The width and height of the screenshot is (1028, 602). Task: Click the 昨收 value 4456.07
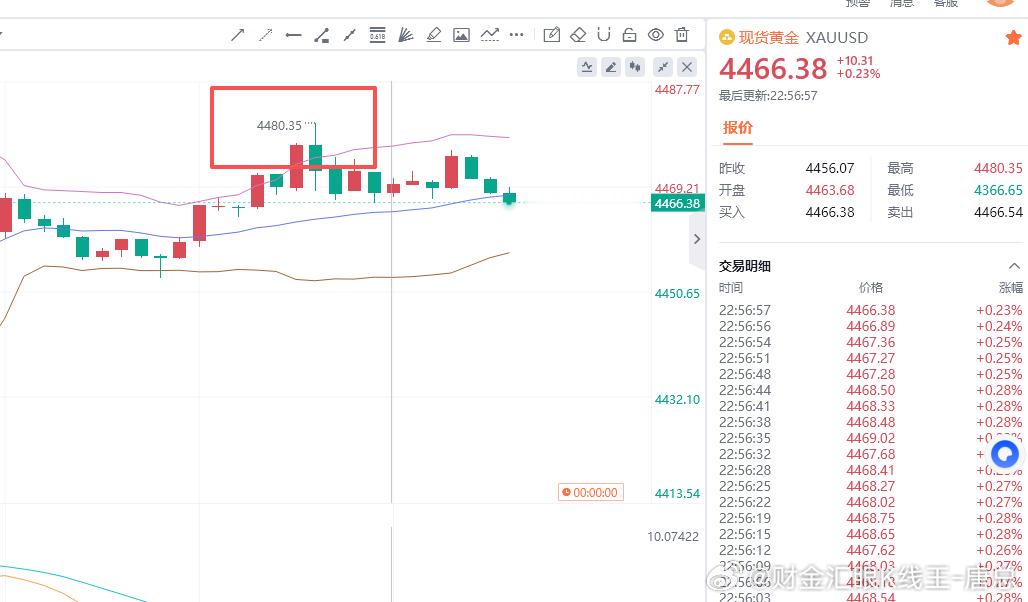pos(830,169)
